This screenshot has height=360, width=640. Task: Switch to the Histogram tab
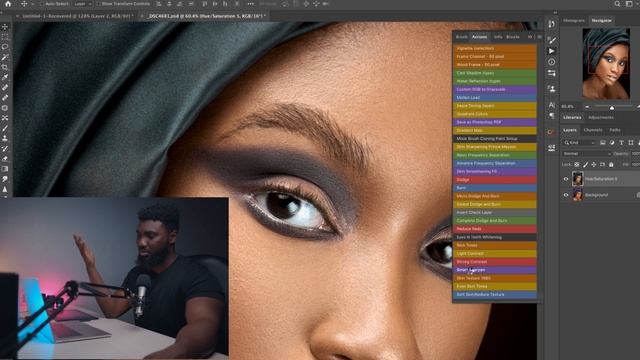pos(574,20)
